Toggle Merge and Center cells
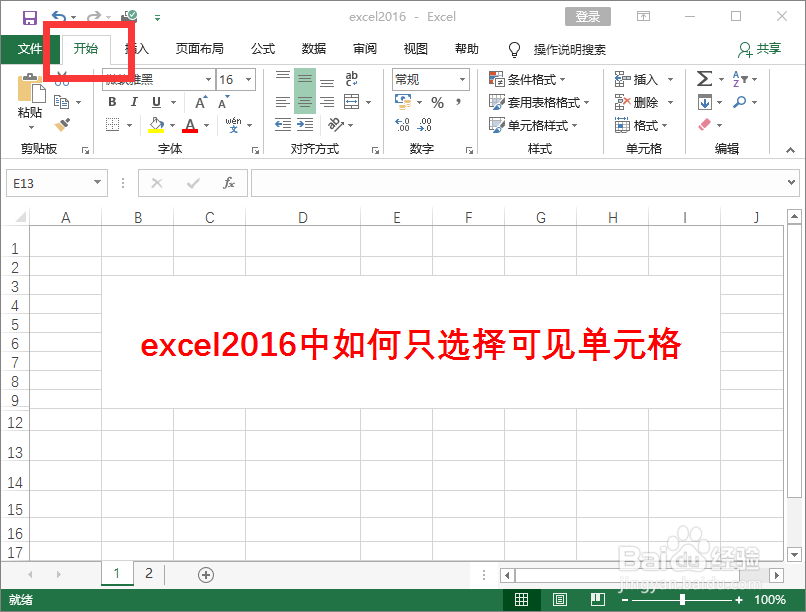Screen dimensions: 806x612 [x=352, y=102]
